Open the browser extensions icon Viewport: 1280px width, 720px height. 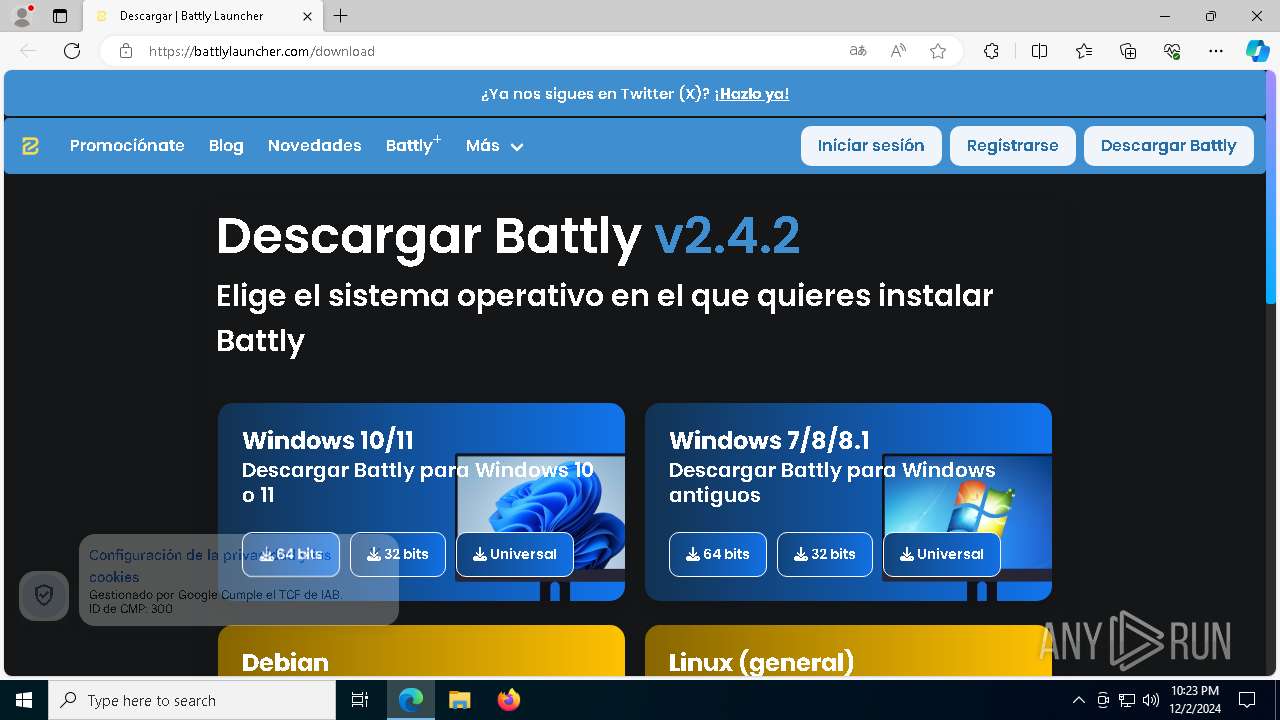[x=991, y=51]
